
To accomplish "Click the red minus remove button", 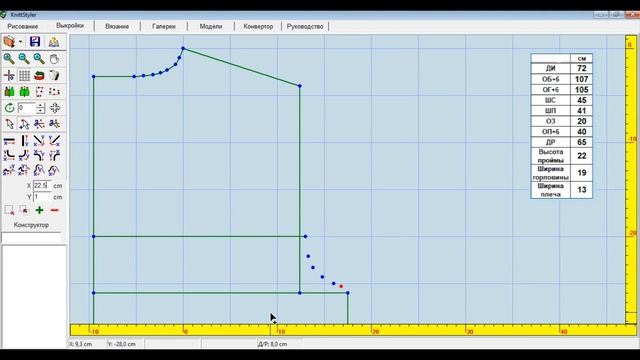I will point(55,210).
